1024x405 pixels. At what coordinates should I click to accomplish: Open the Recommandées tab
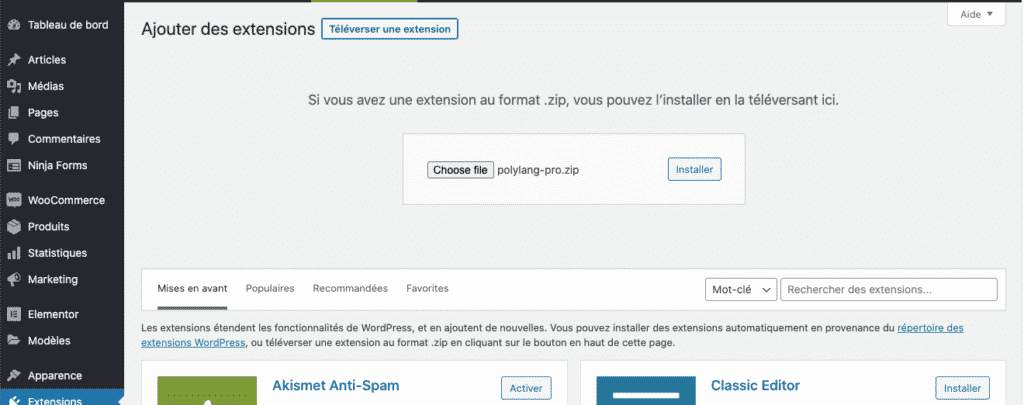350,288
